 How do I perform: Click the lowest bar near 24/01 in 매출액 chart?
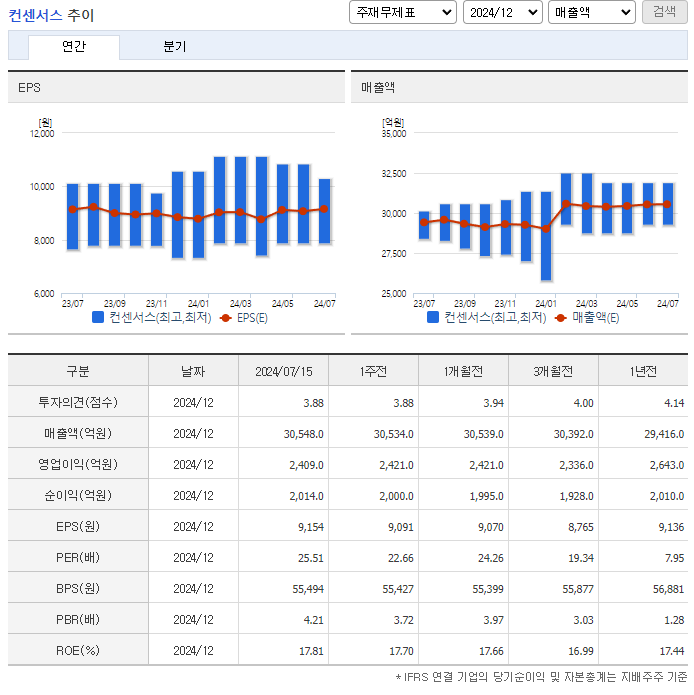[x=546, y=236]
